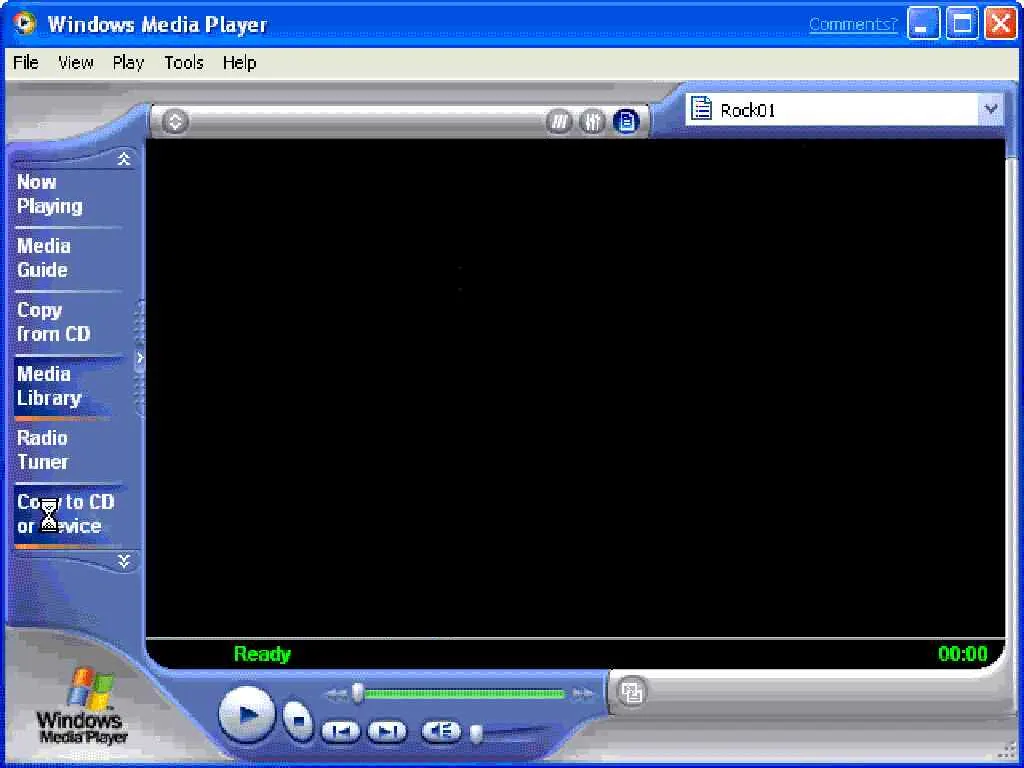Screen dimensions: 1024x768
Task: Skip to next track
Action: coord(388,731)
